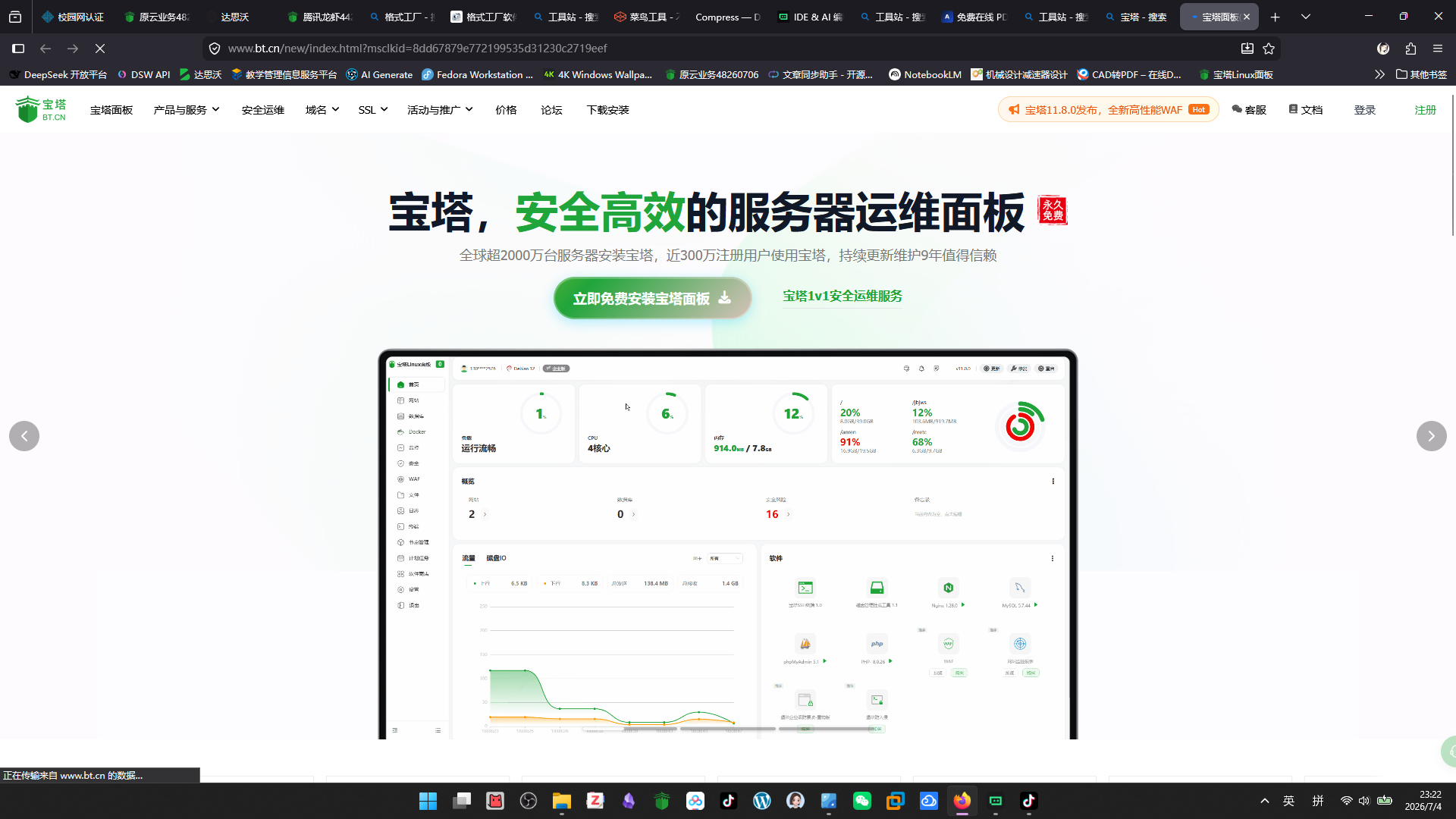Switch to 达思沃 browser tab
The height and width of the screenshot is (819, 1456).
click(235, 17)
